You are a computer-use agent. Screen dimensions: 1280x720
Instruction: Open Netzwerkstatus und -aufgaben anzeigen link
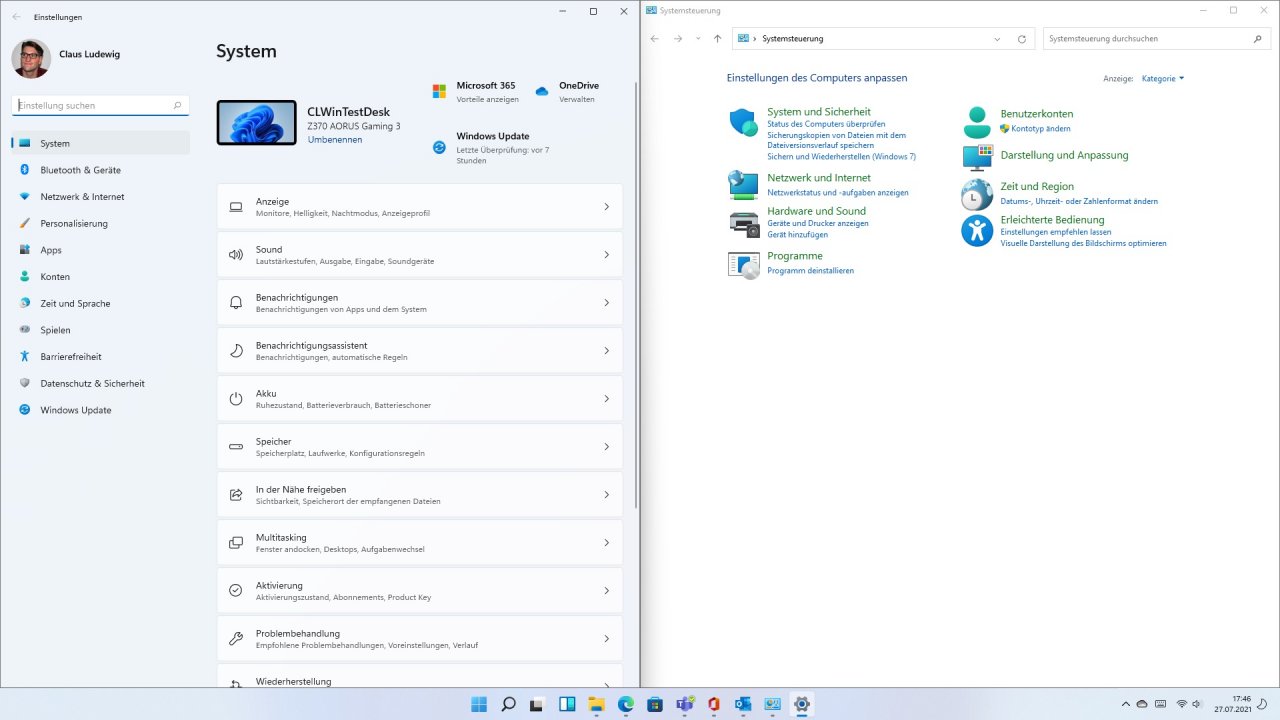click(x=838, y=192)
